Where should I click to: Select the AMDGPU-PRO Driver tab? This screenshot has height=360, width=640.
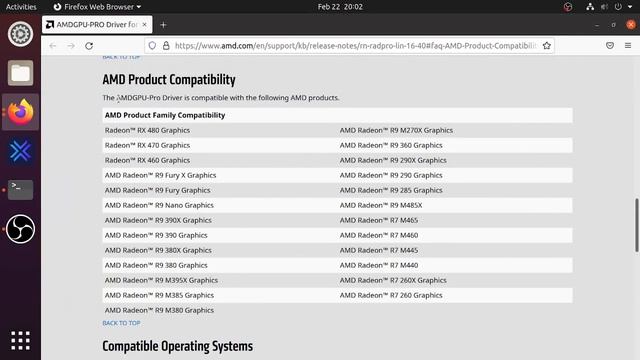coord(97,24)
